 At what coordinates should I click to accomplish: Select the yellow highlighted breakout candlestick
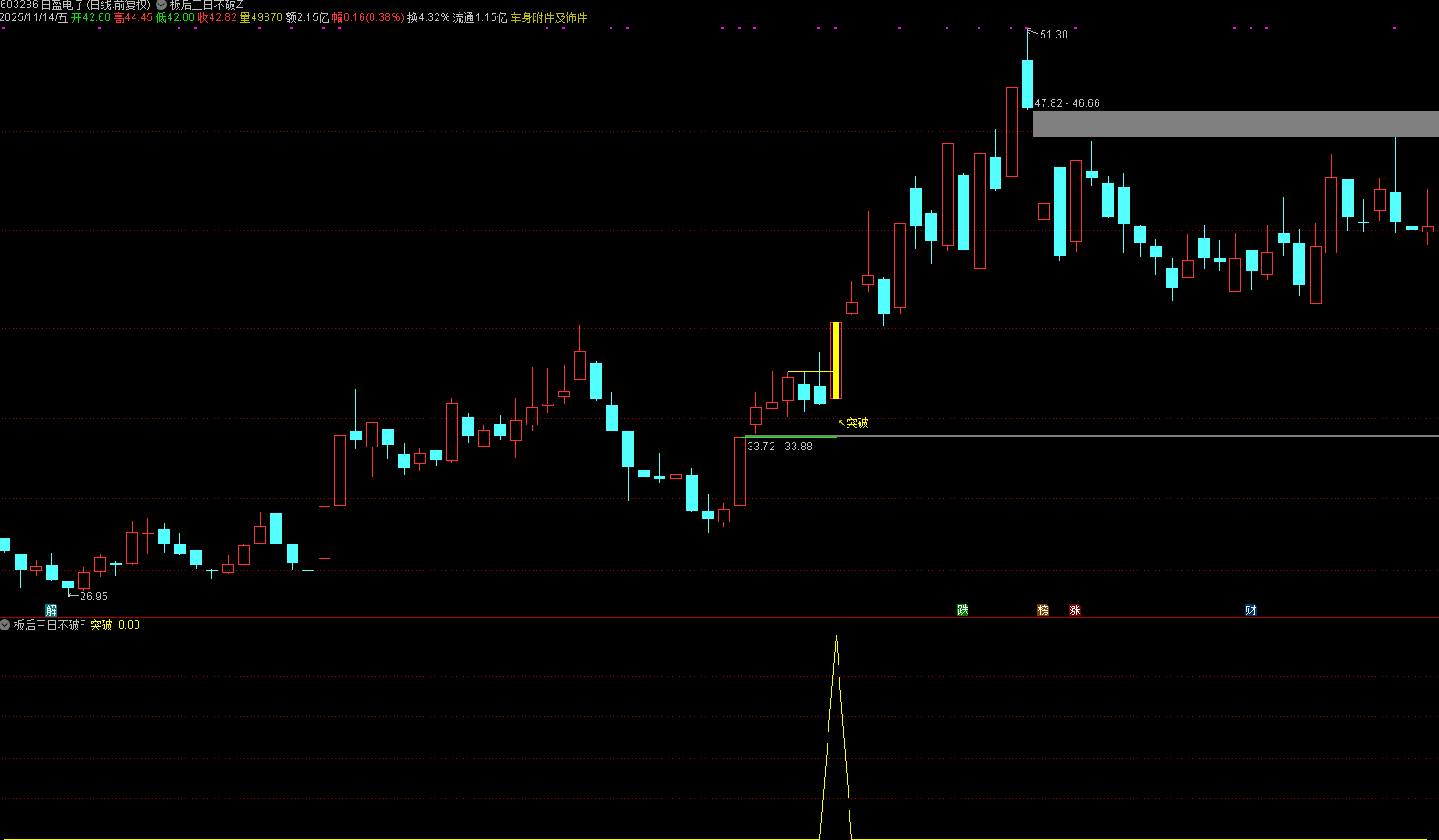[x=836, y=360]
